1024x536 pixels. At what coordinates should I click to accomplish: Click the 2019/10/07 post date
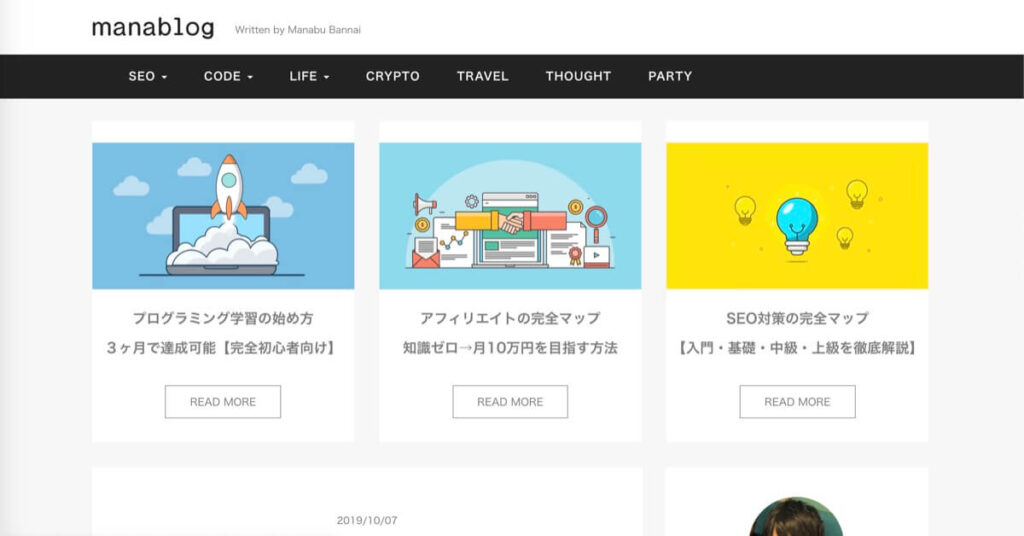(367, 520)
